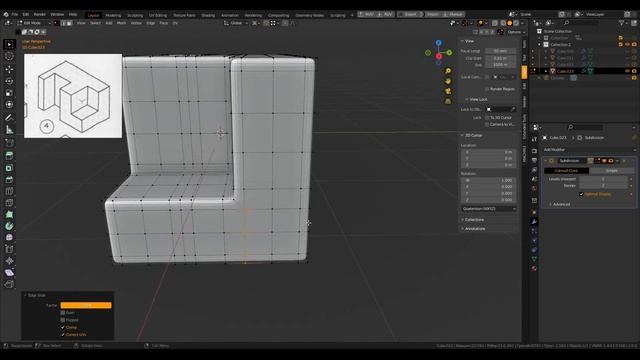Click the Blender logo menu

pos(6,14)
